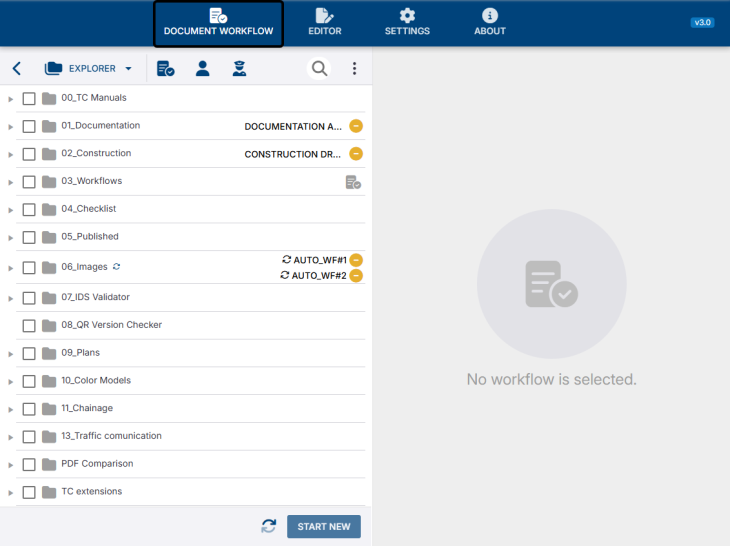Click the user person icon in toolbar
The image size is (730, 546).
pyautogui.click(x=203, y=68)
